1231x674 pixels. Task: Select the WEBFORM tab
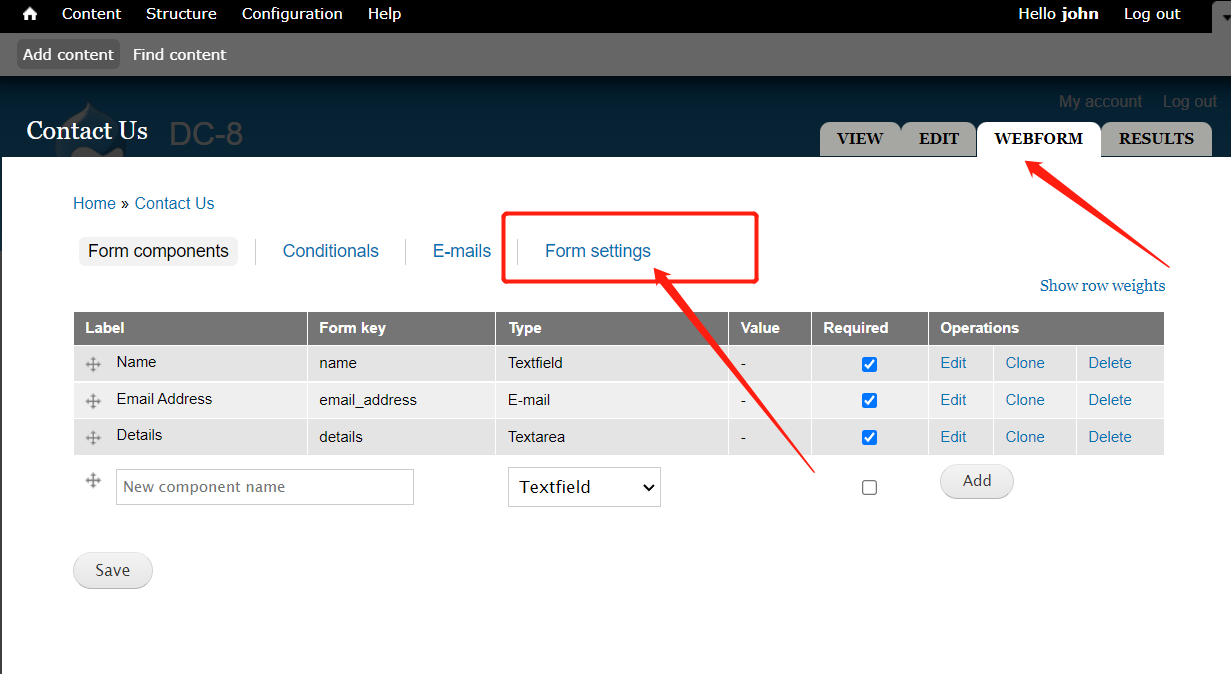(1038, 139)
